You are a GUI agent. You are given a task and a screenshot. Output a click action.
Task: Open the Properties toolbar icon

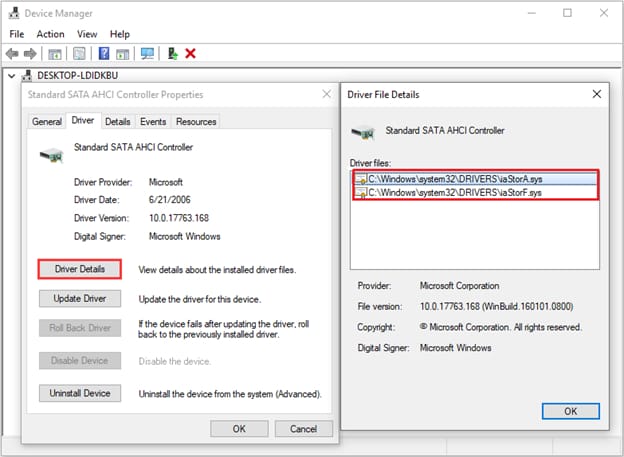[x=79, y=54]
